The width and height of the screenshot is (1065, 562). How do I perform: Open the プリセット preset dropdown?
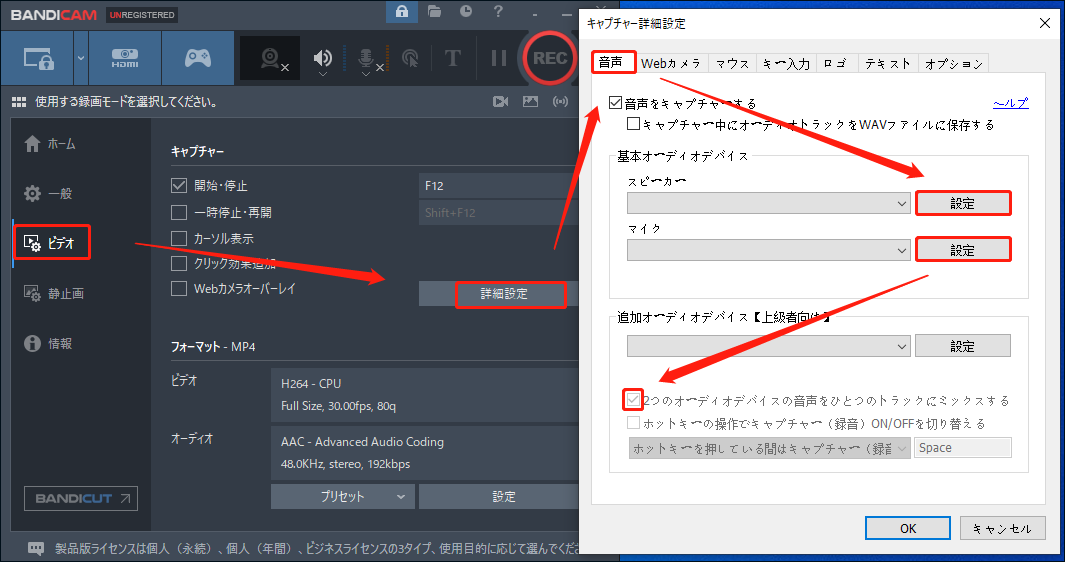point(343,497)
